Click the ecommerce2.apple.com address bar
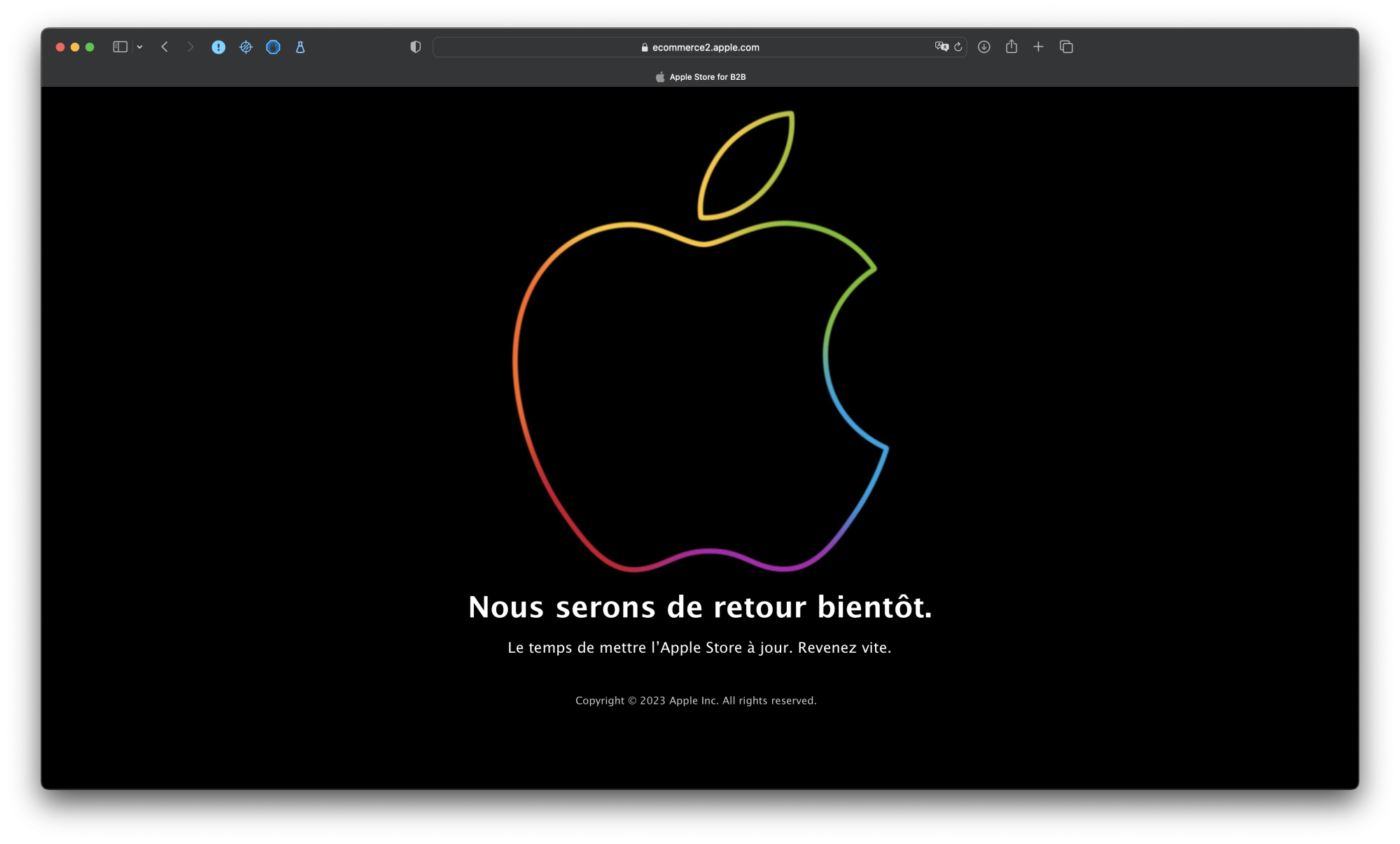The height and width of the screenshot is (844, 1400). coord(705,48)
